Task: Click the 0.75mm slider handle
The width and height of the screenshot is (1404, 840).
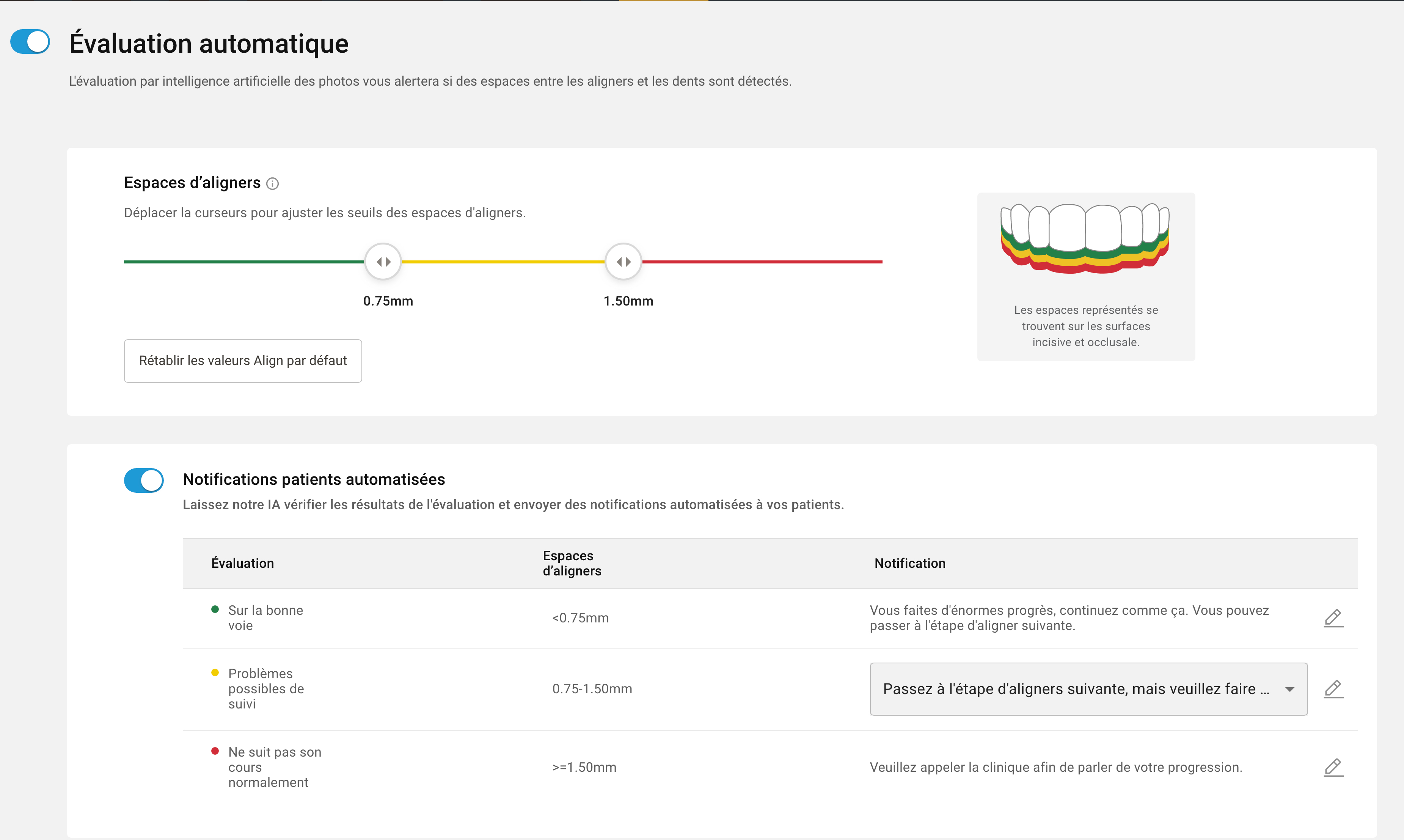Action: pyautogui.click(x=383, y=262)
